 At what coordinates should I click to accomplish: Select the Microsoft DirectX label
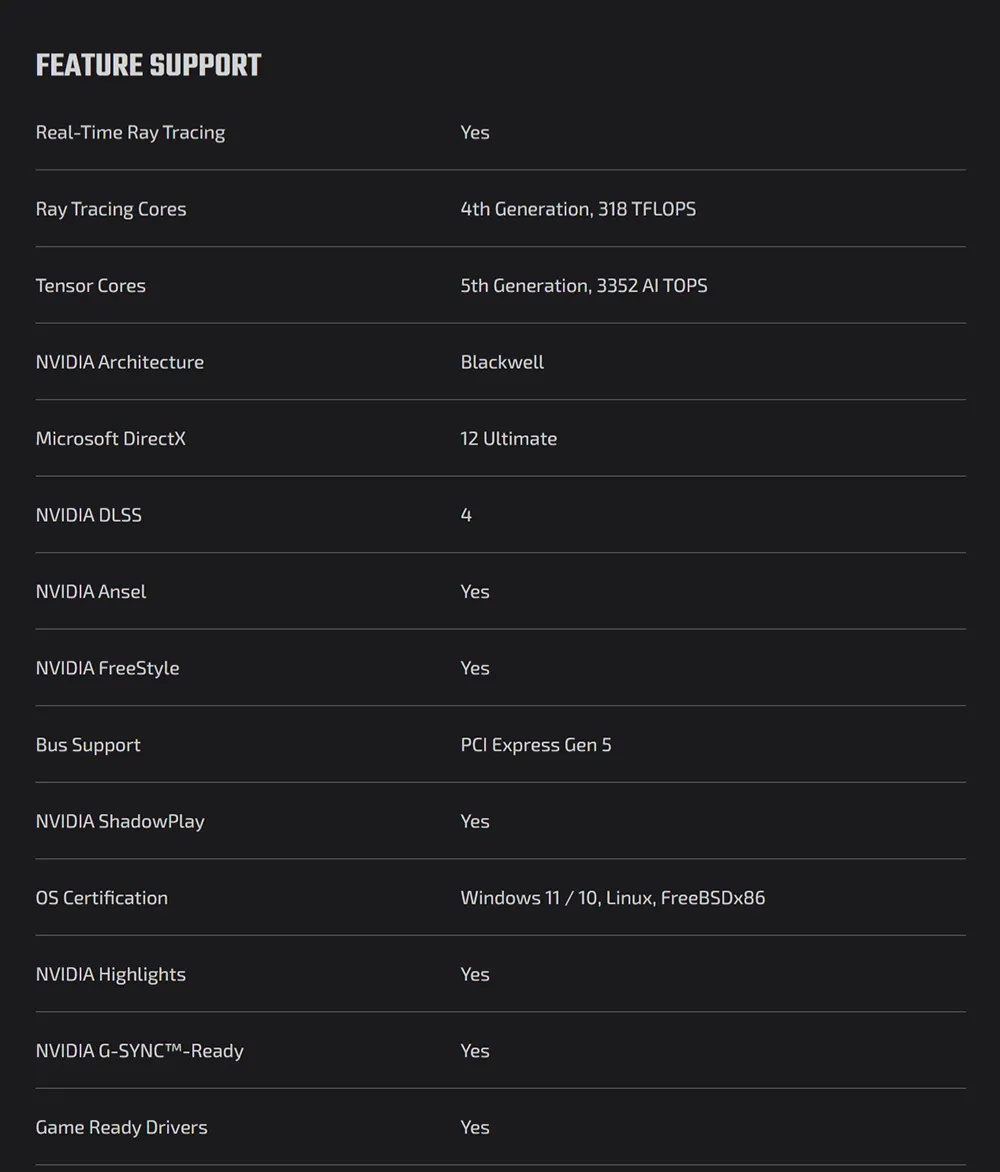(x=111, y=439)
